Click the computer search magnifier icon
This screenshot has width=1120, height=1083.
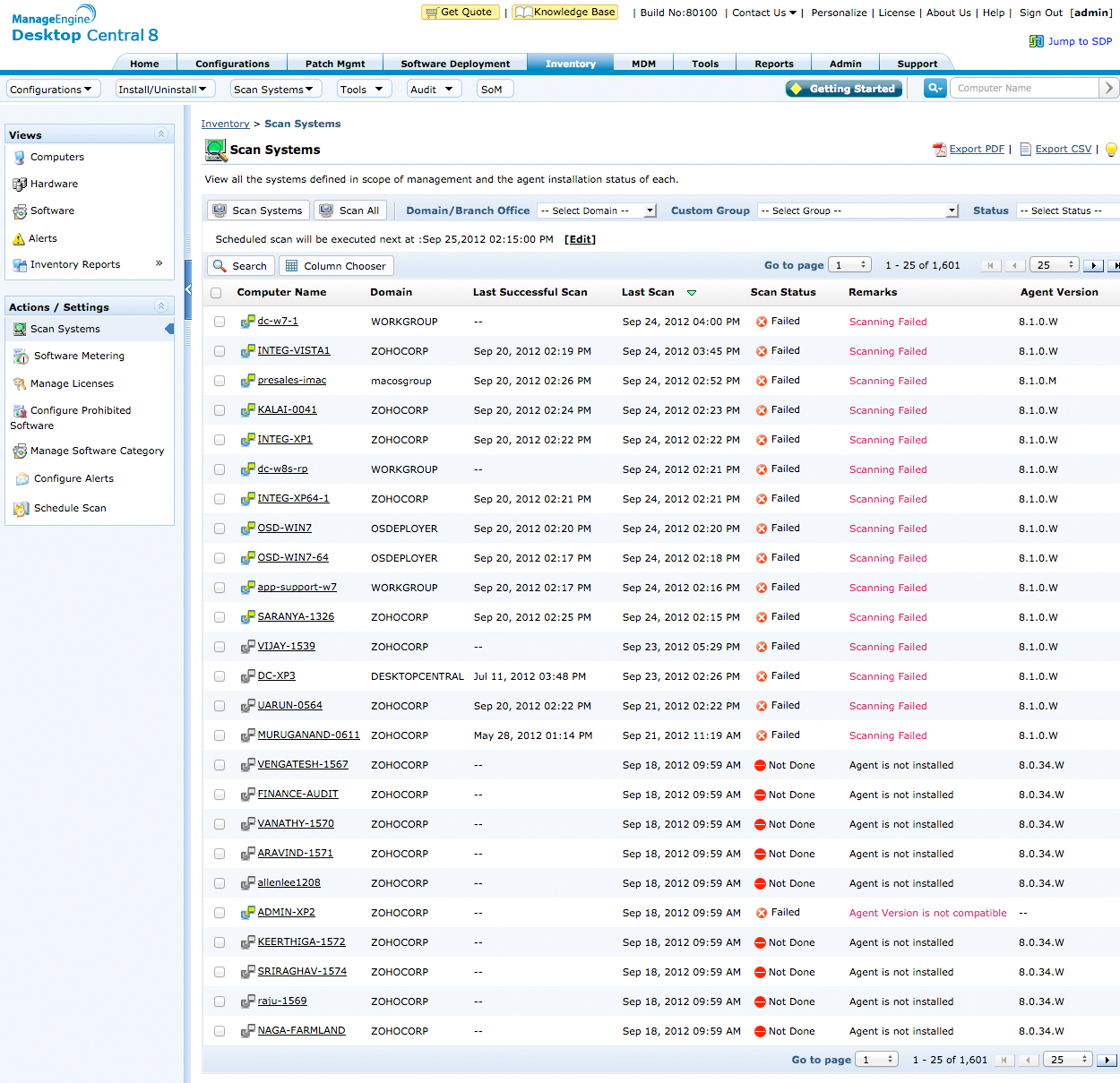[935, 88]
